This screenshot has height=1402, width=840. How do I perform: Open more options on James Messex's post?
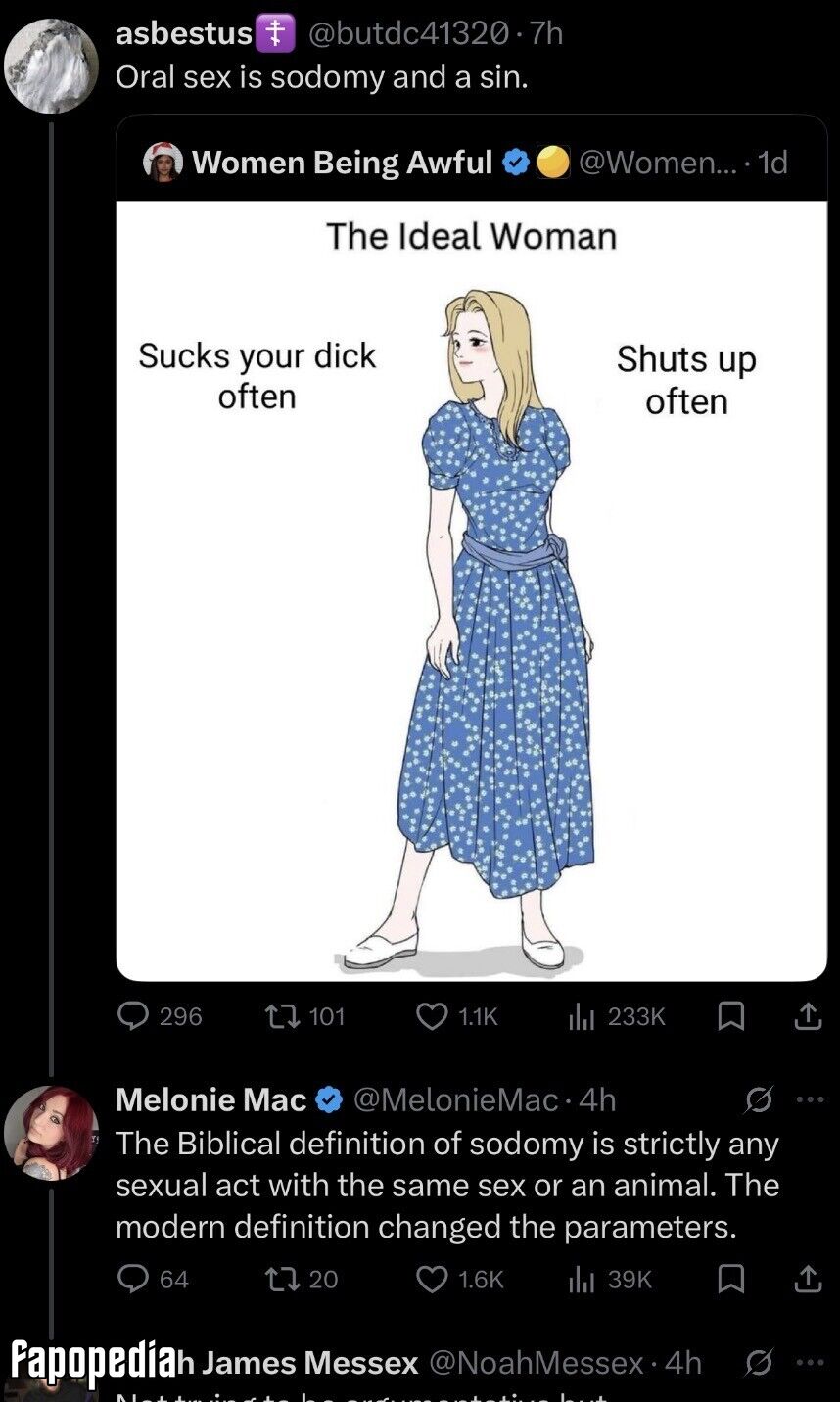[810, 1361]
